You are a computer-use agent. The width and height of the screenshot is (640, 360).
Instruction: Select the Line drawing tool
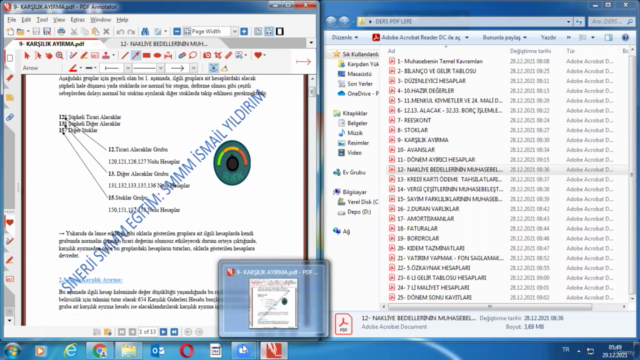125,55
